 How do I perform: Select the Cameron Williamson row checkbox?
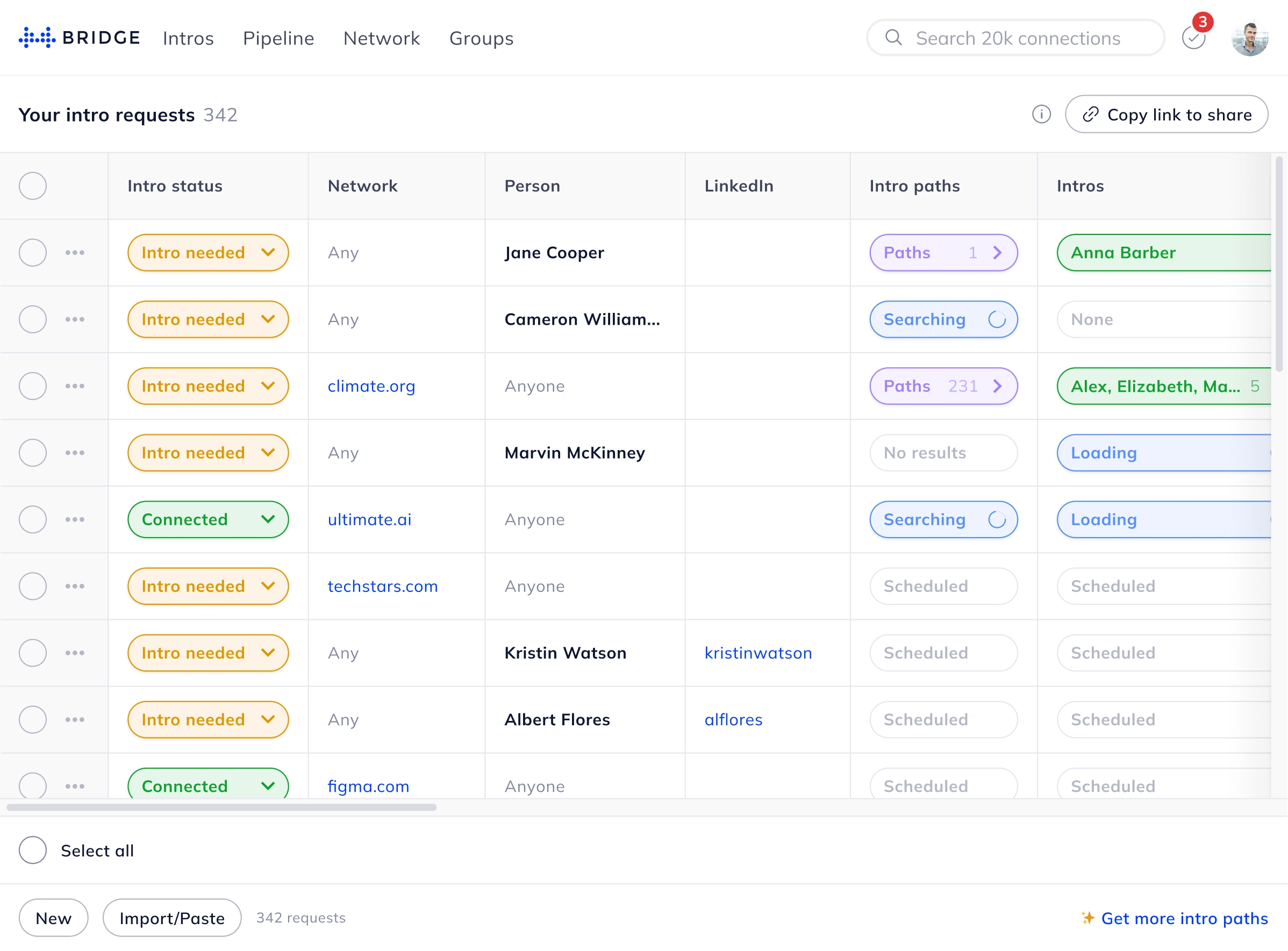33,319
